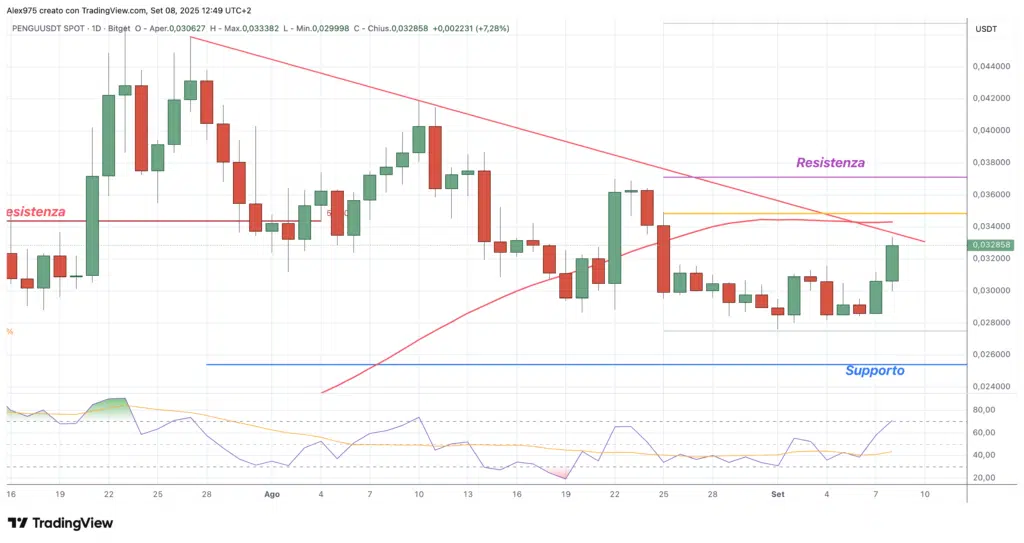Click the Set month label on time axis
The width and height of the screenshot is (1024, 543).
tap(778, 494)
